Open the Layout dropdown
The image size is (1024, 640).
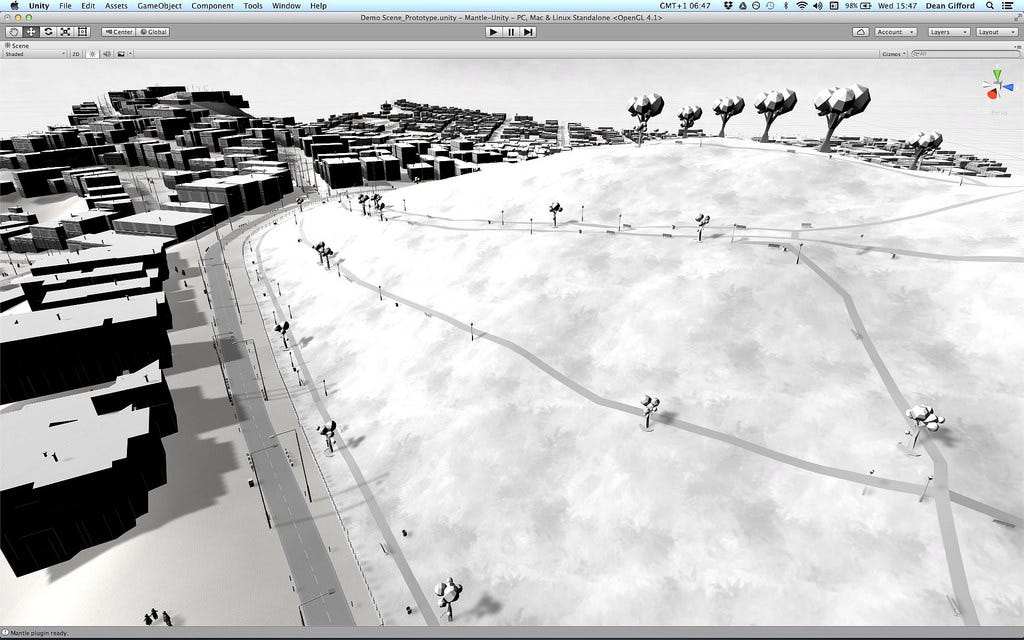pos(996,31)
